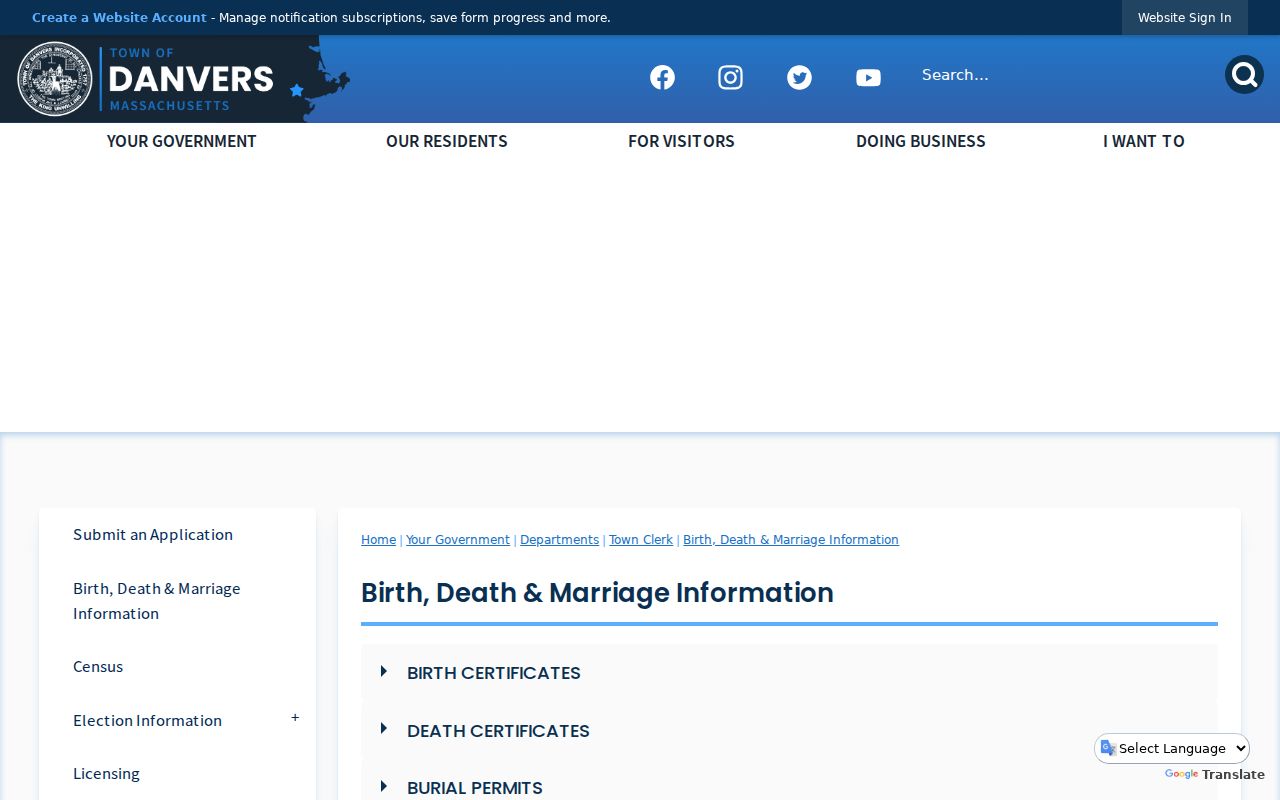The width and height of the screenshot is (1280, 800).
Task: Click the Create a Website Account link
Action: click(119, 18)
